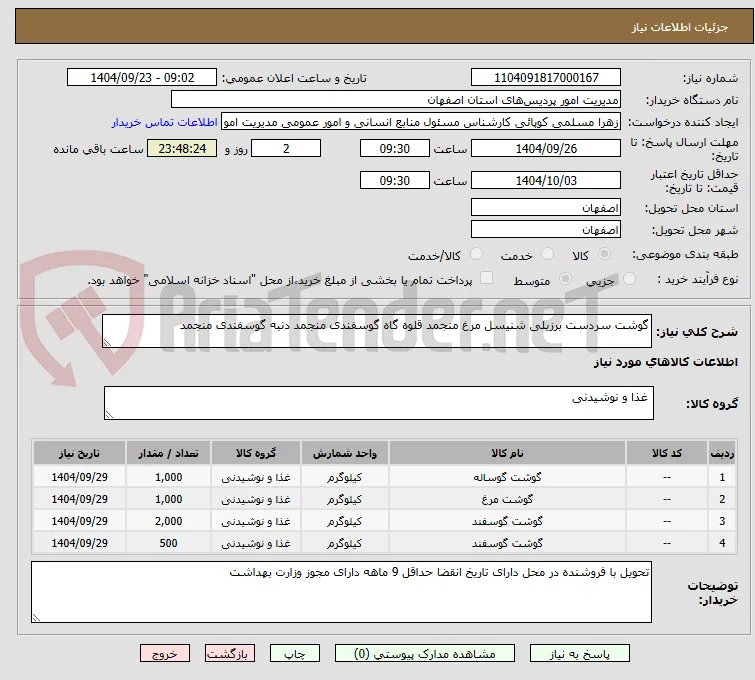Click the response deadline time 09:30 field

(394, 148)
